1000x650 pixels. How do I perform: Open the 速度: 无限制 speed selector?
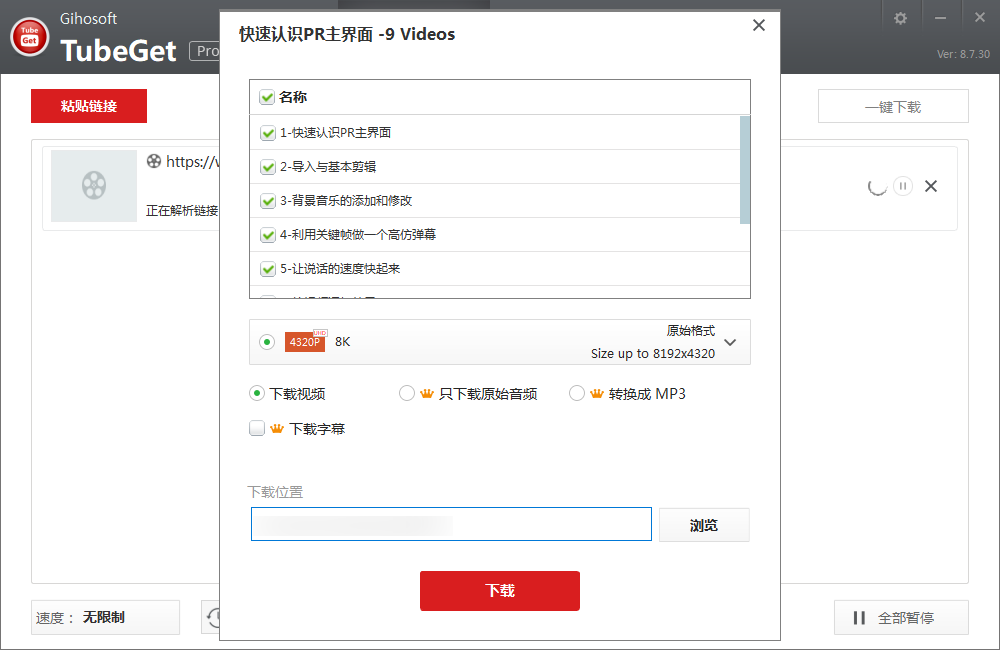tap(105, 617)
